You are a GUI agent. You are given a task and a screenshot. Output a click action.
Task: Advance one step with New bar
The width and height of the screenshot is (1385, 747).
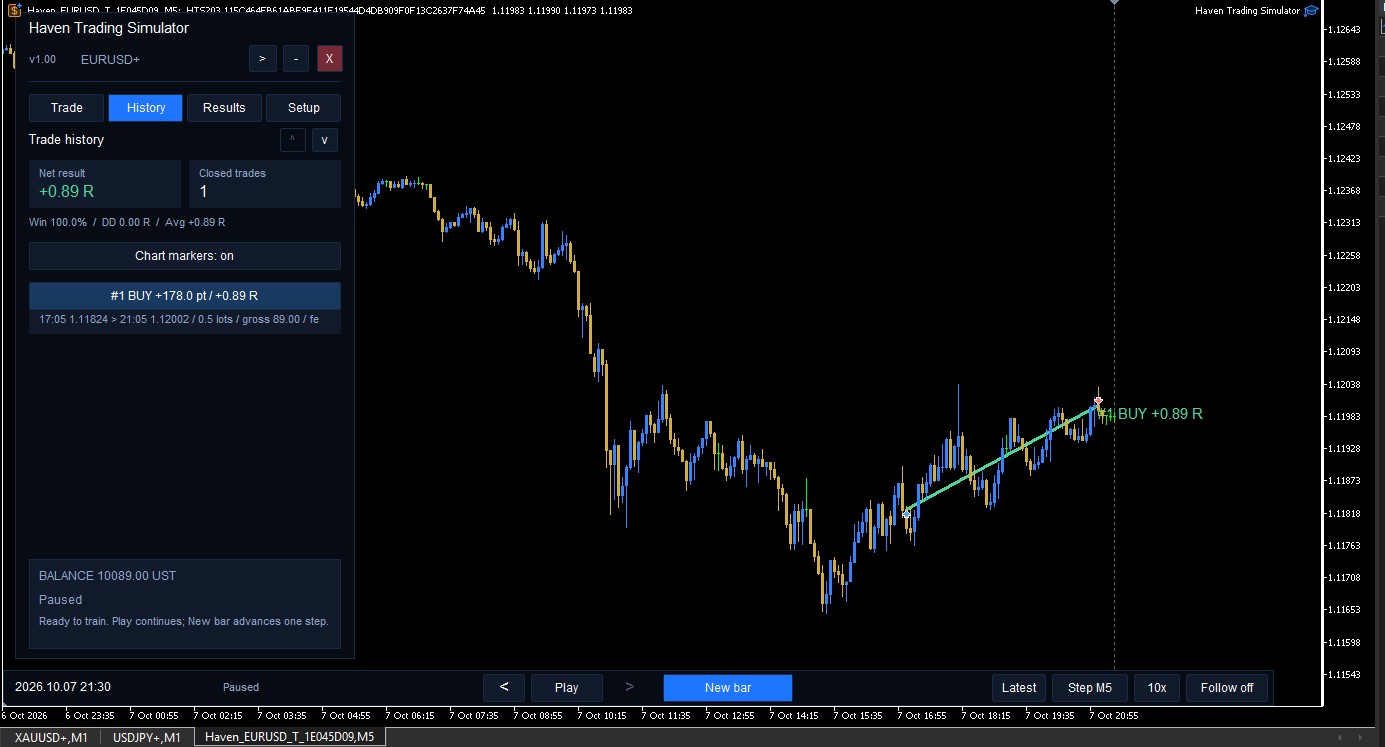click(x=728, y=688)
